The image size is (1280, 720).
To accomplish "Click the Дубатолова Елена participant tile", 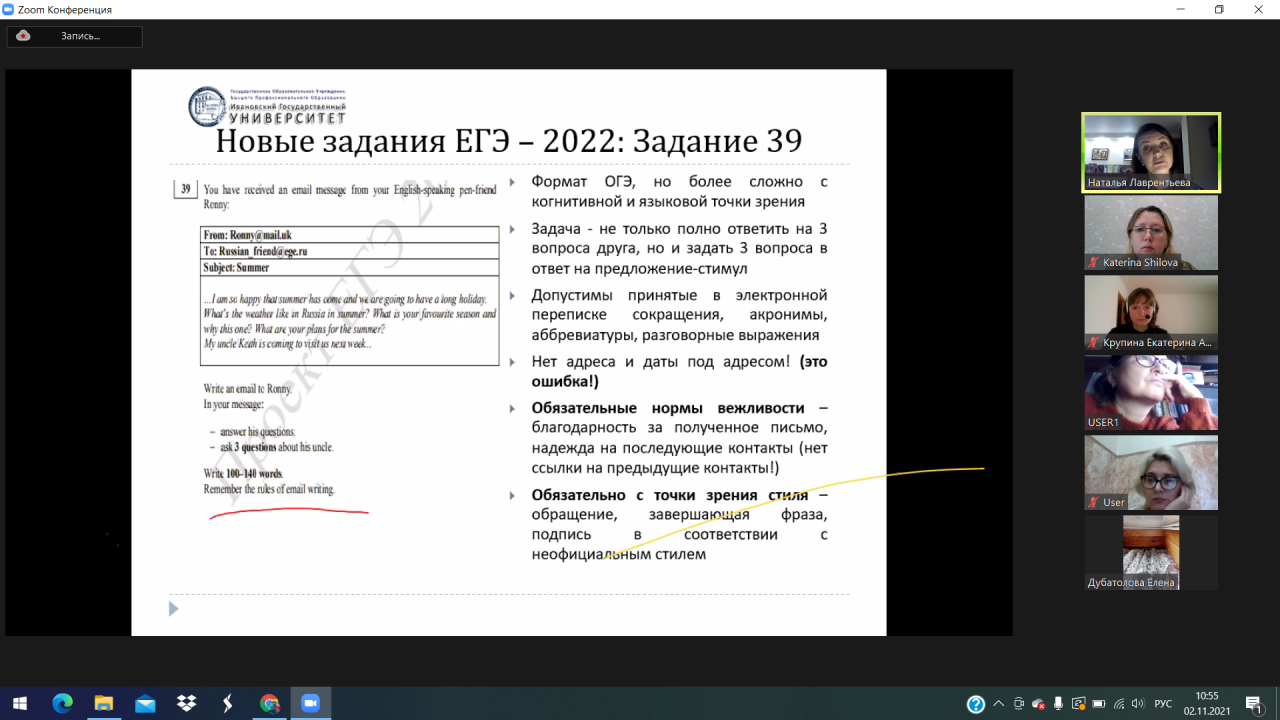I will pyautogui.click(x=1150, y=552).
